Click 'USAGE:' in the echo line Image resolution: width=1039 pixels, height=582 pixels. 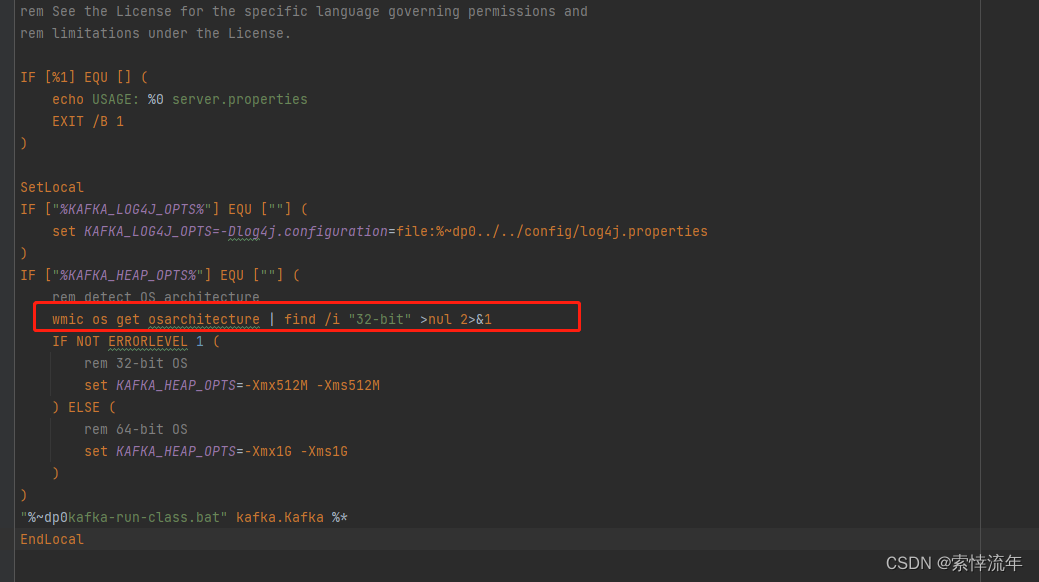click(x=116, y=99)
